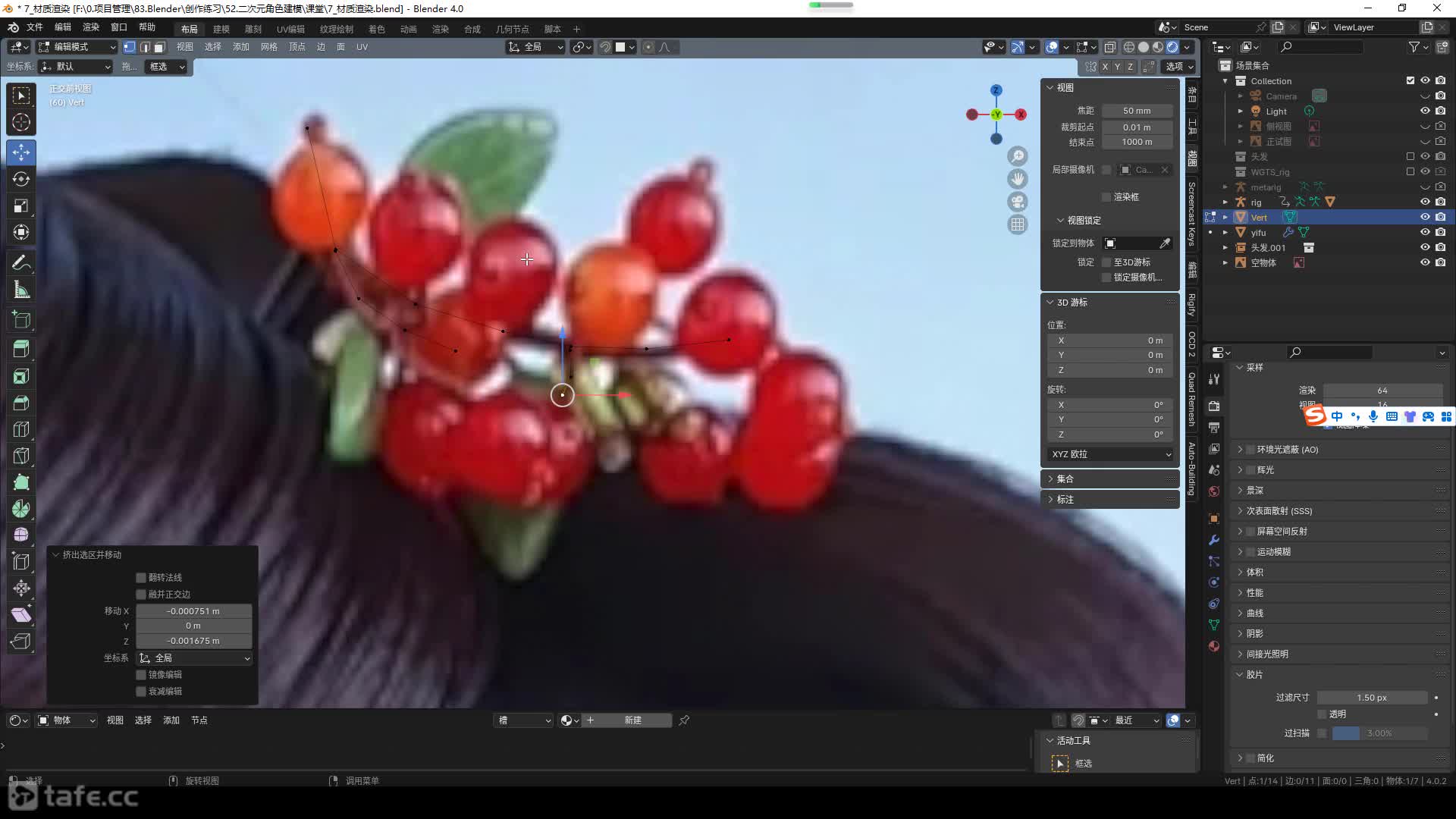The height and width of the screenshot is (819, 1456).
Task: Select the Loop Cut tool
Action: (x=21, y=429)
